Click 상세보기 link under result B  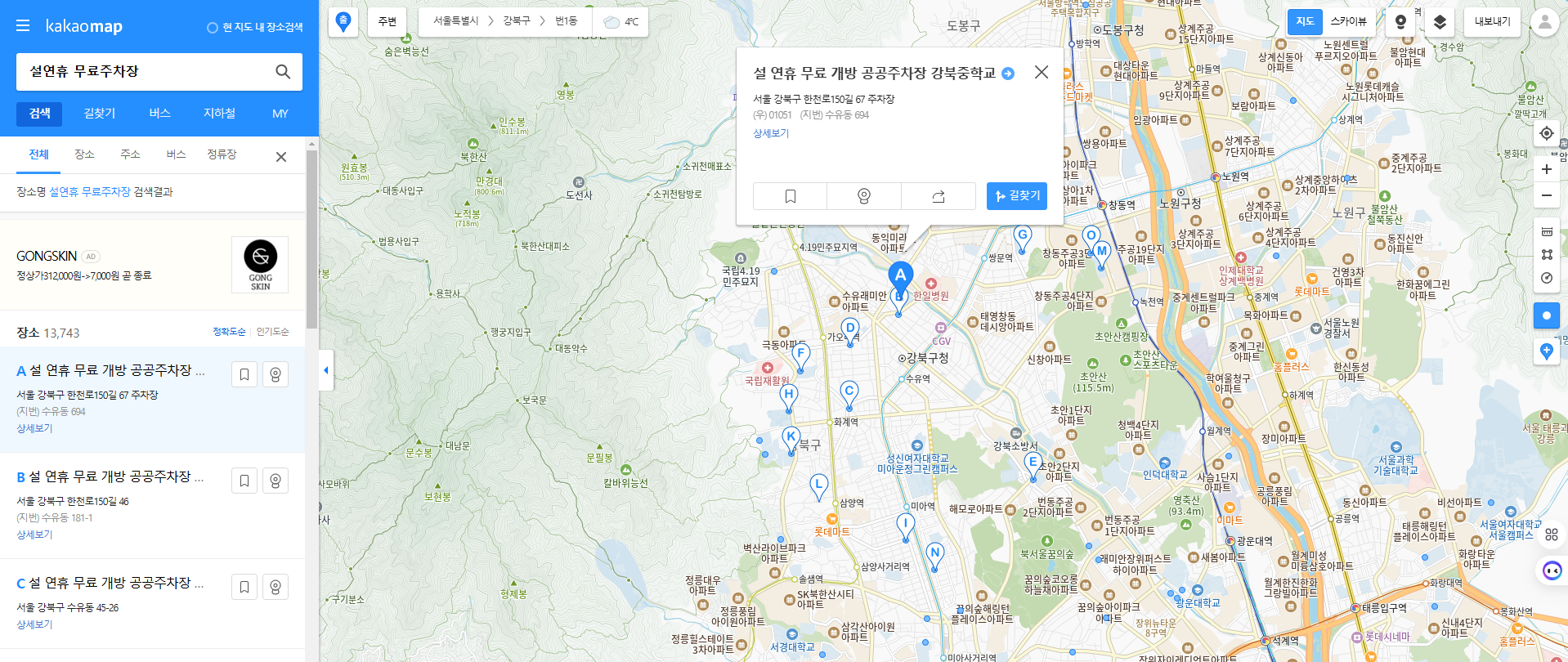click(x=34, y=535)
